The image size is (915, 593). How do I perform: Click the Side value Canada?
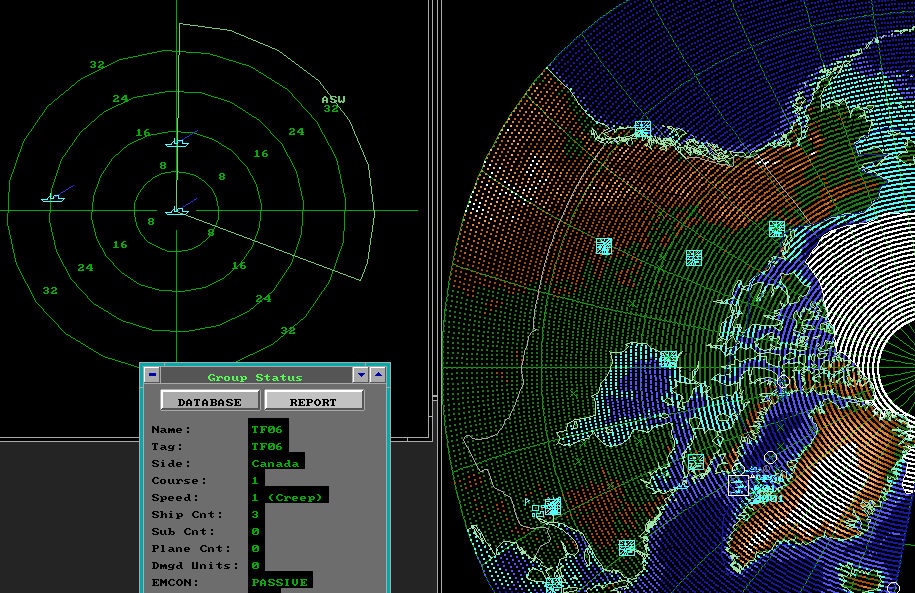pos(275,463)
